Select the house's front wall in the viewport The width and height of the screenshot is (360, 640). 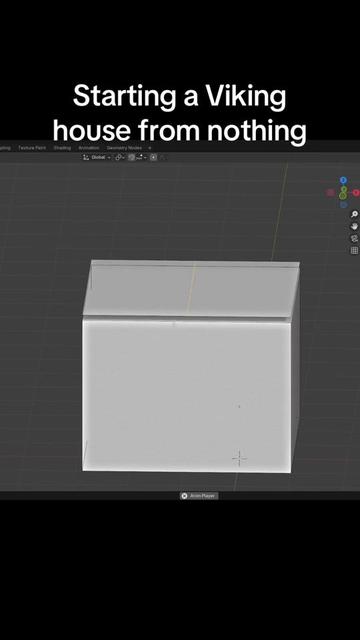point(187,396)
